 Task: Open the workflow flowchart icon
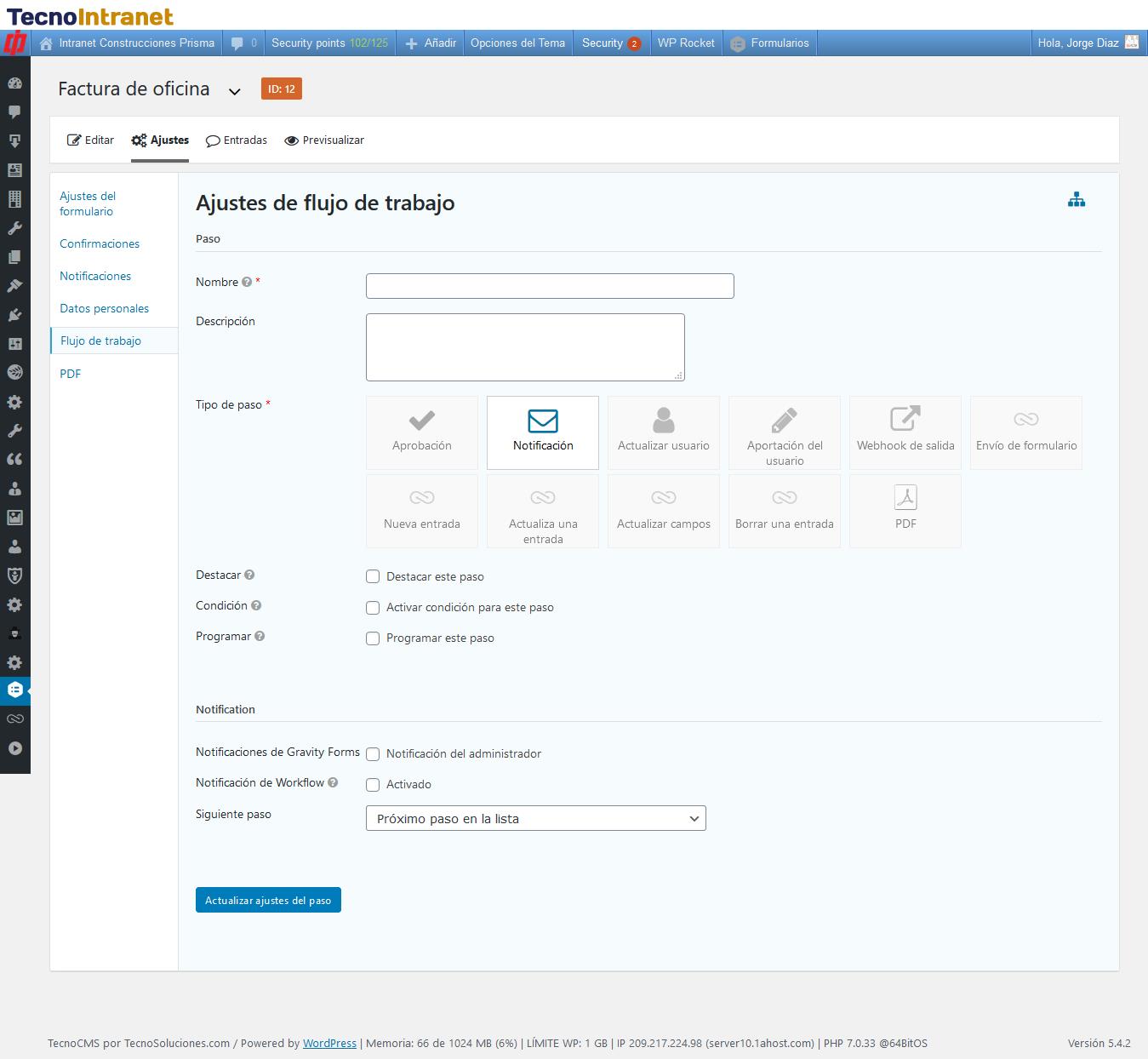tap(1077, 200)
